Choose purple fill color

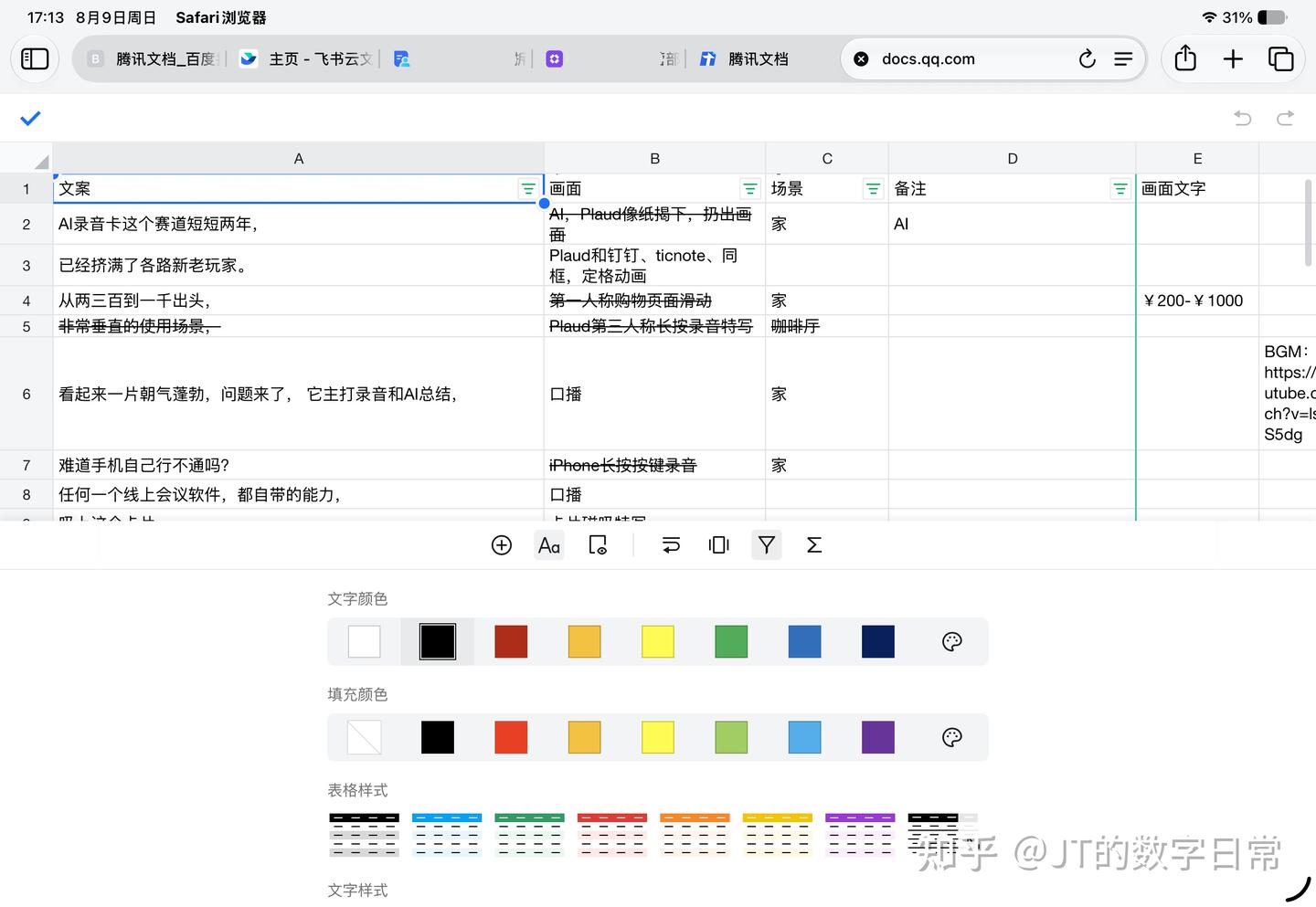coord(878,737)
